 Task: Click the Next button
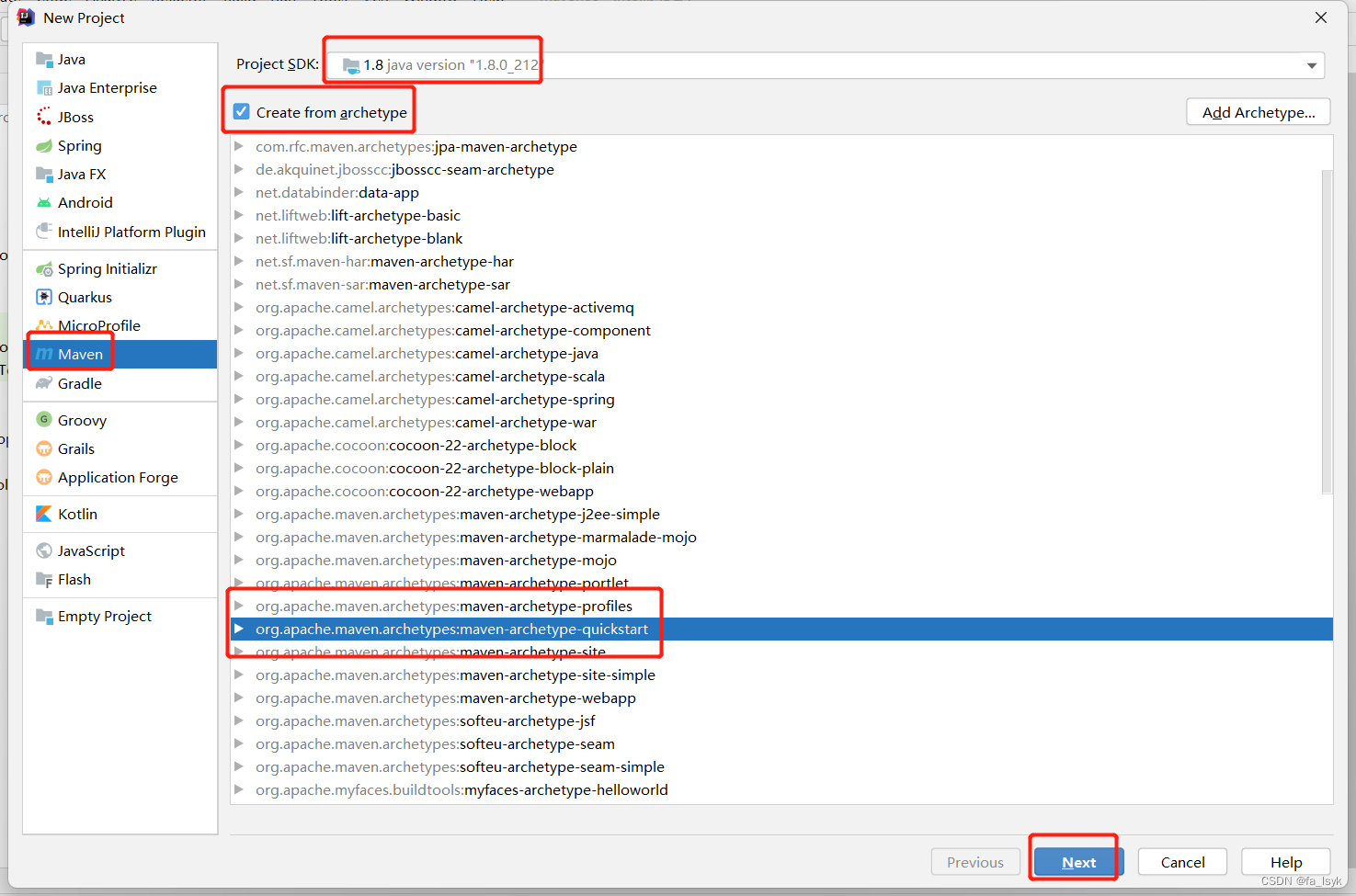pyautogui.click(x=1077, y=862)
